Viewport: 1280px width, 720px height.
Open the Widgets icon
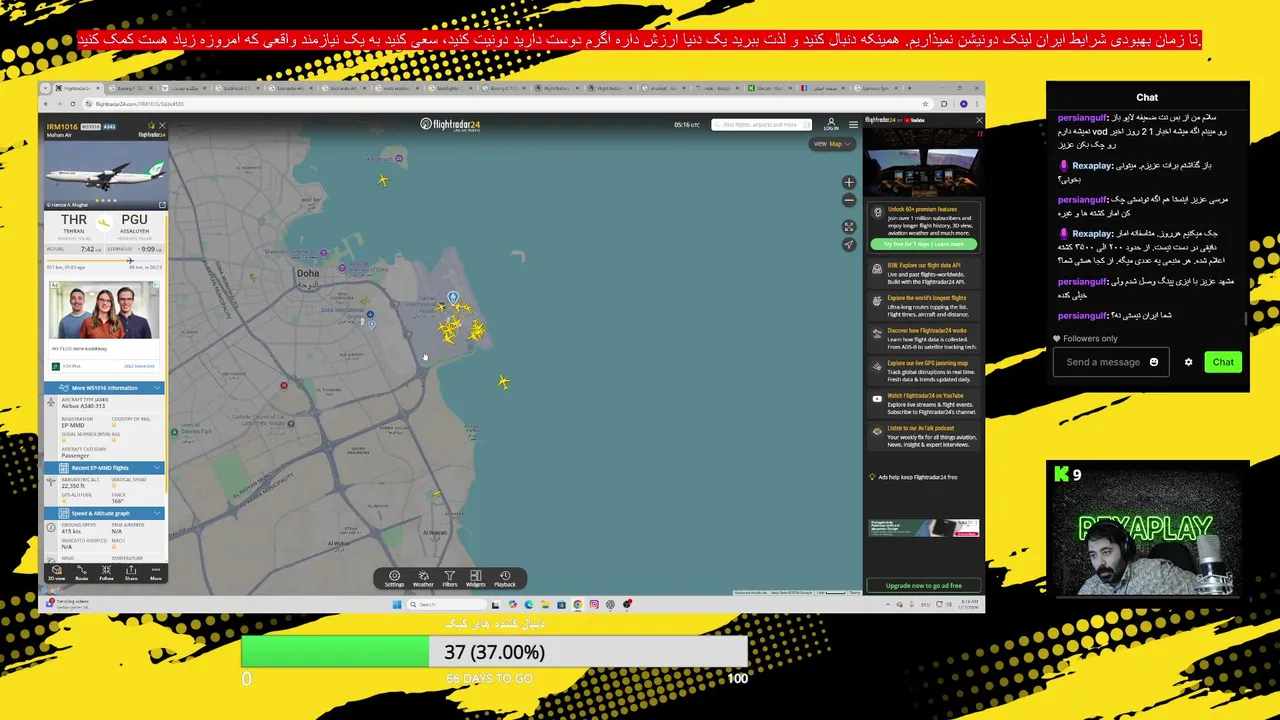click(x=476, y=579)
